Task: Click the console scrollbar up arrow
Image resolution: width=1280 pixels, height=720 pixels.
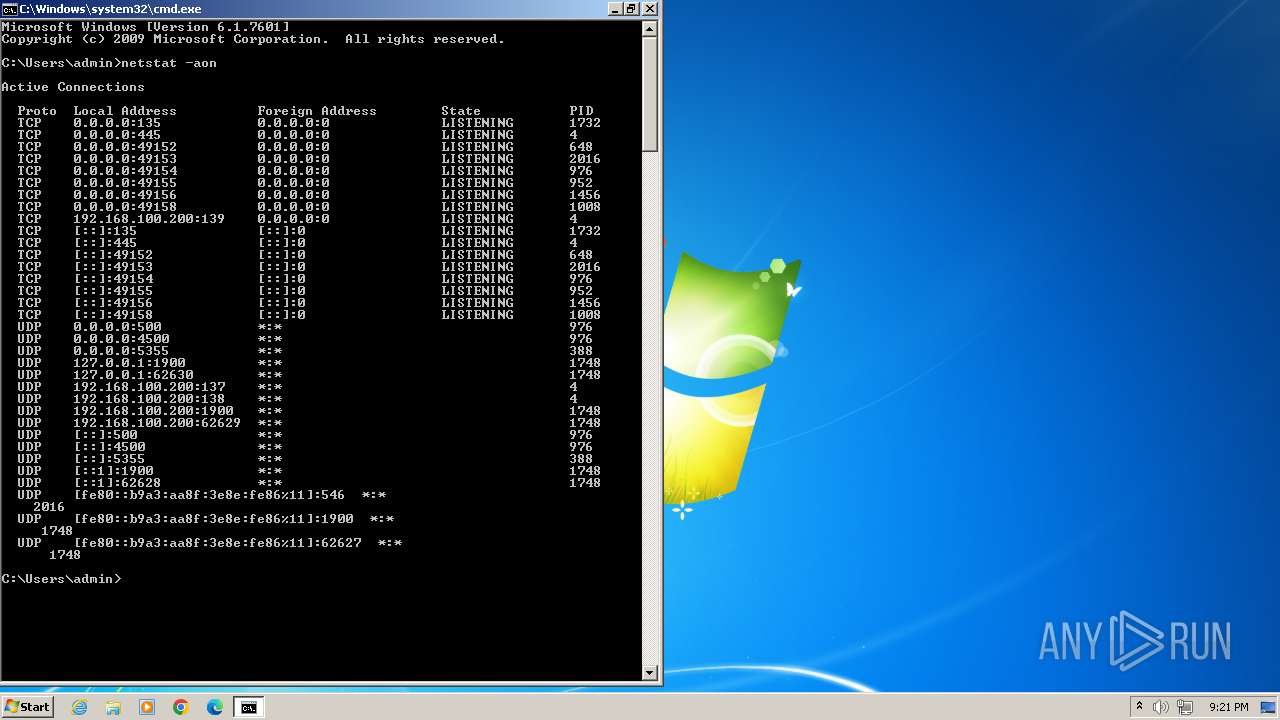Action: pyautogui.click(x=650, y=29)
